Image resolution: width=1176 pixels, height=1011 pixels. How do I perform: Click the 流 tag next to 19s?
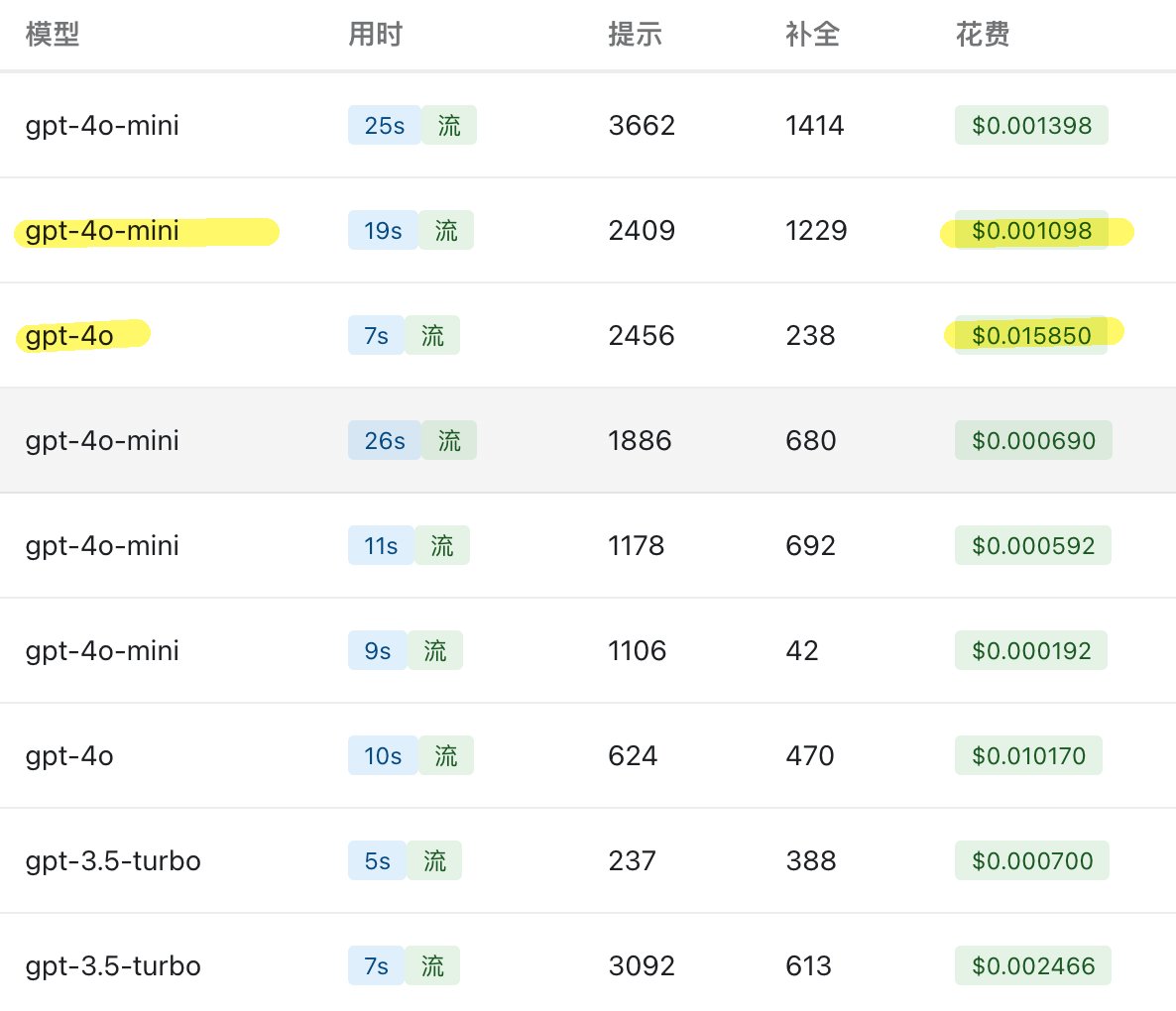pyautogui.click(x=446, y=230)
